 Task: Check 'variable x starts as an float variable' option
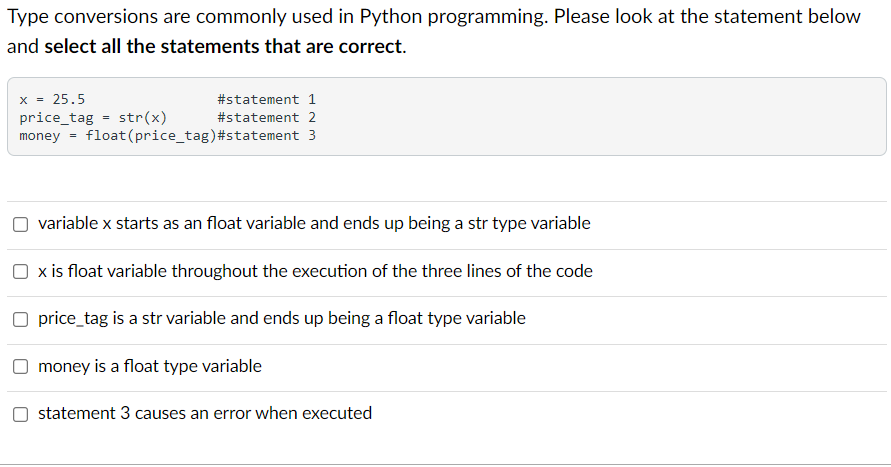pos(20,224)
